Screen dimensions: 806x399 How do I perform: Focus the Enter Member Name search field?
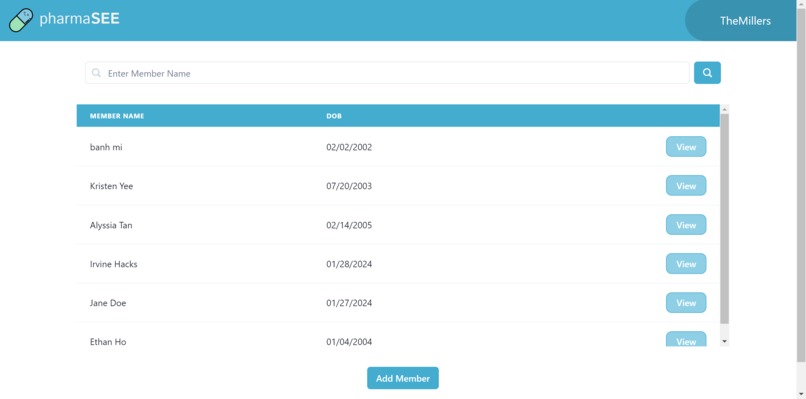point(387,73)
